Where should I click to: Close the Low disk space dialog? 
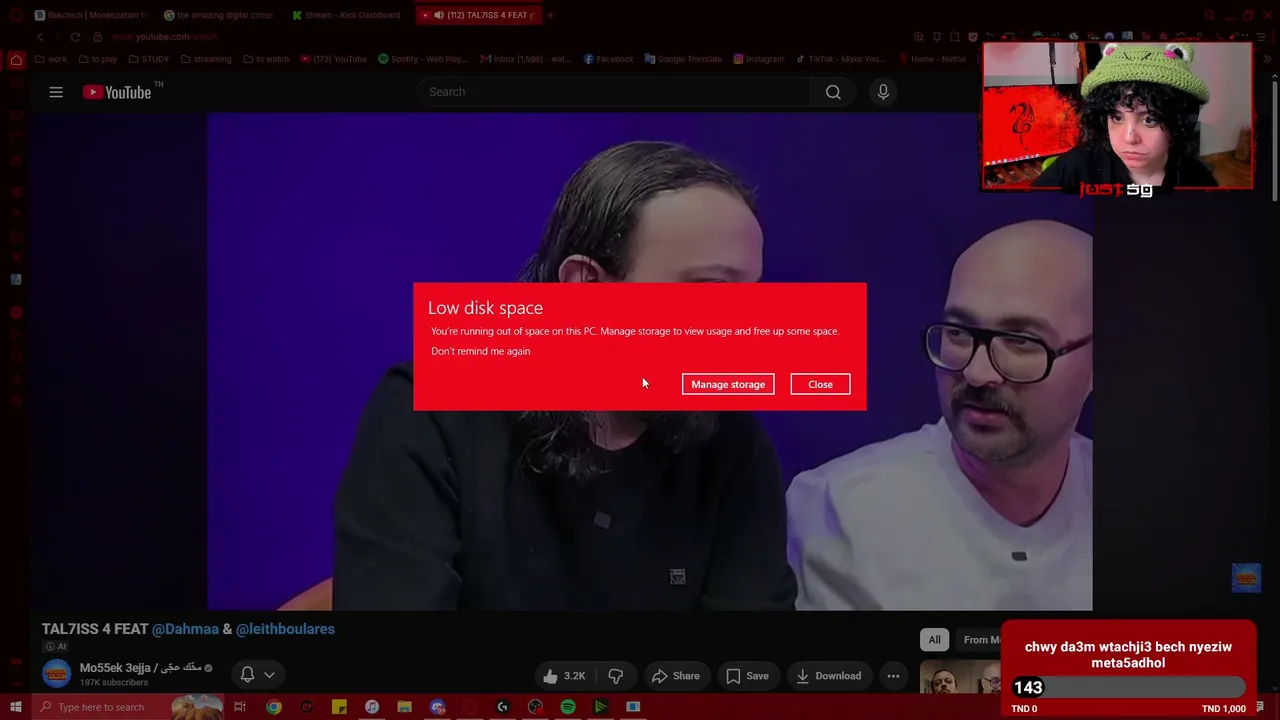tap(820, 384)
